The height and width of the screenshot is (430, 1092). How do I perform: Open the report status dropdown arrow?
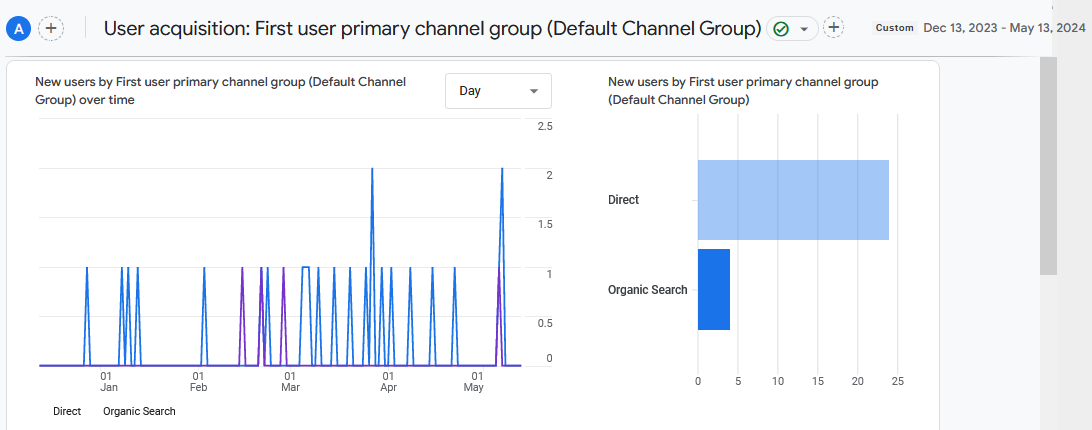click(803, 29)
